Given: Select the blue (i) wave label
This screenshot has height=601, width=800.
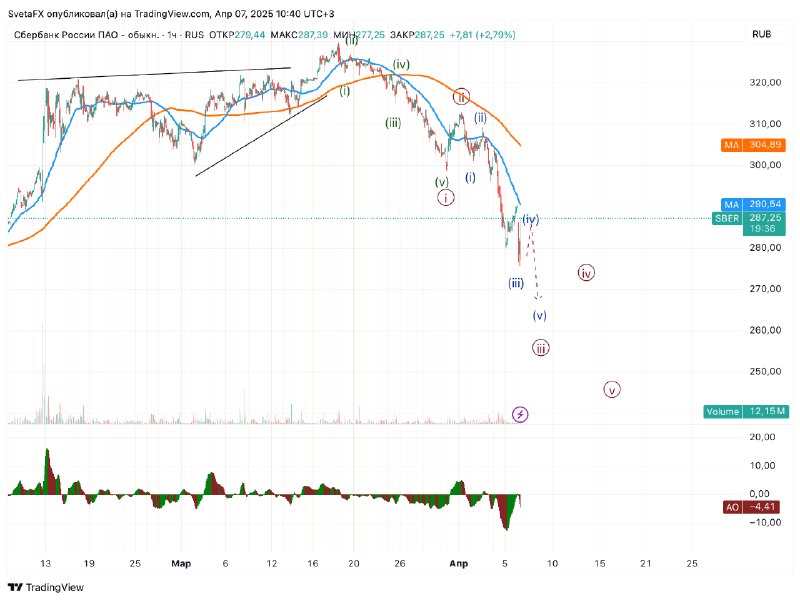Looking at the screenshot, I should [470, 177].
